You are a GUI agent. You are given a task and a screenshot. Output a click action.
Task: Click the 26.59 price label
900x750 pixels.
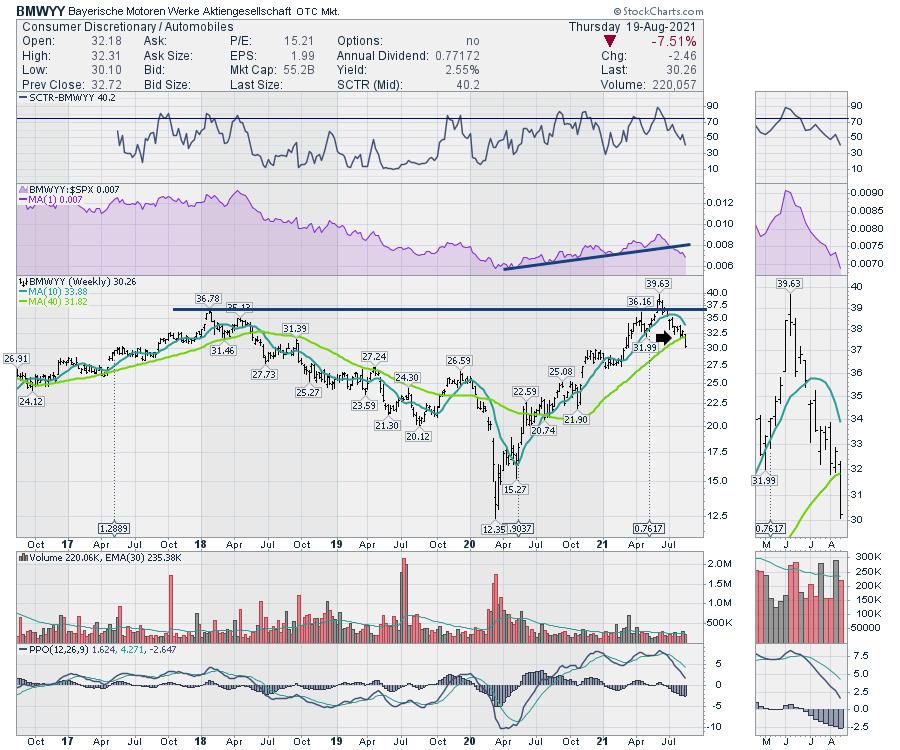click(459, 360)
